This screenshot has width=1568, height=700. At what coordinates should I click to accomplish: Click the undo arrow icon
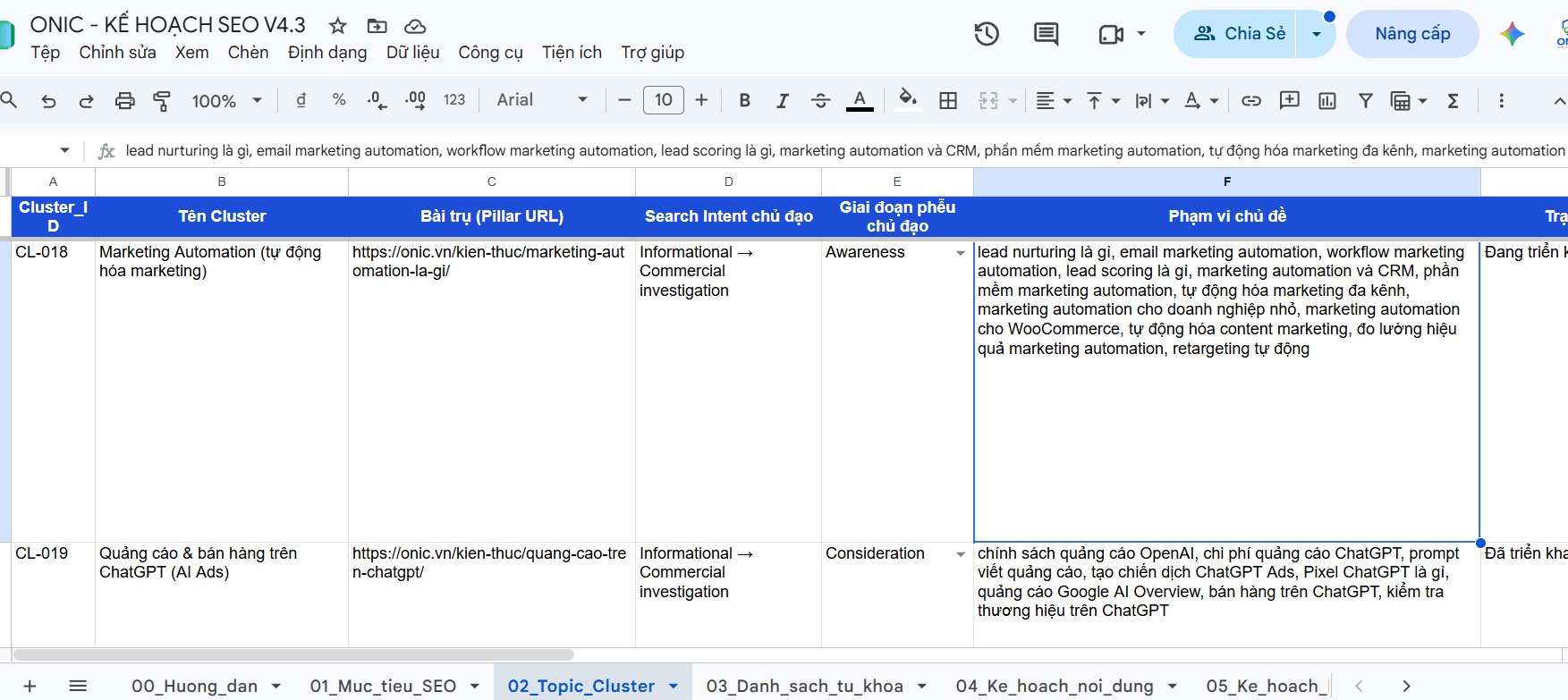coord(49,101)
